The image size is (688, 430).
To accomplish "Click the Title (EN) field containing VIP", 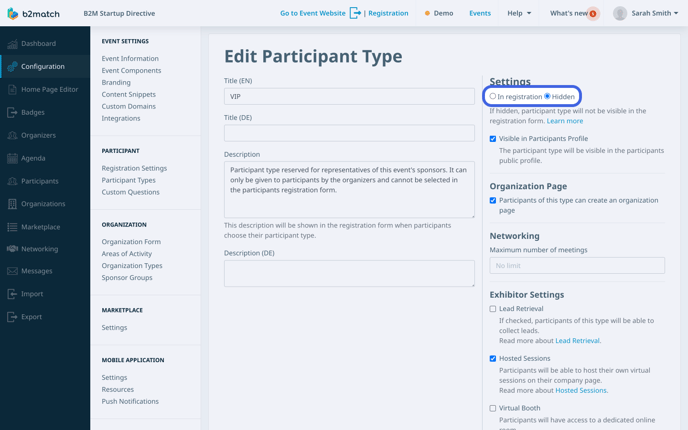I will (349, 97).
